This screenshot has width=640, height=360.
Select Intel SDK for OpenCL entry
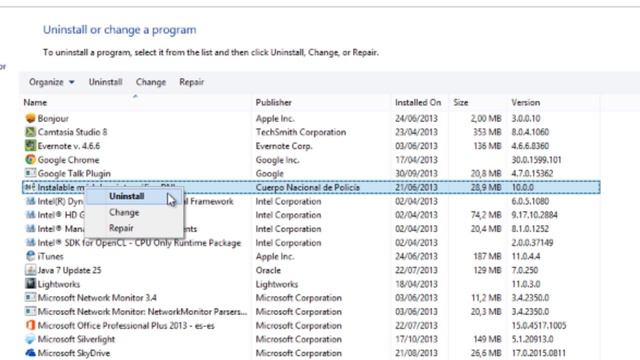tap(139, 242)
